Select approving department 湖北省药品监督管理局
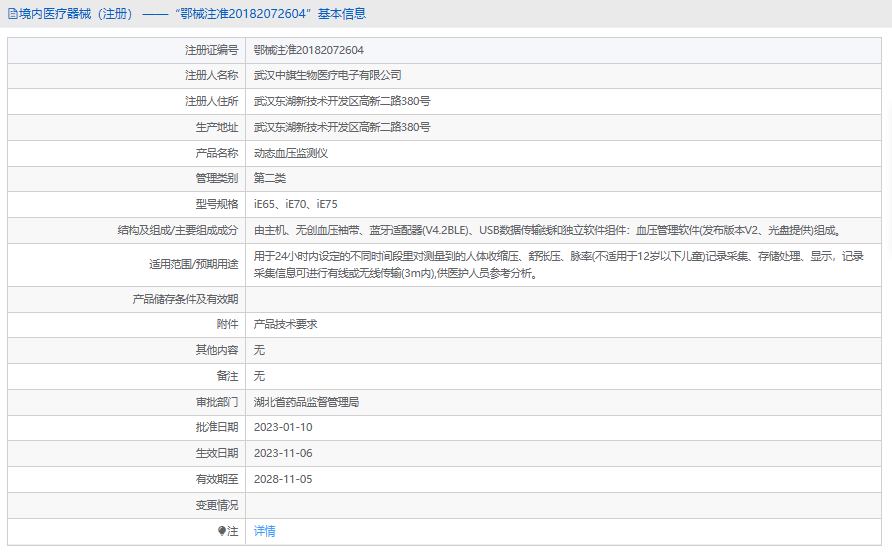The width and height of the screenshot is (892, 552). (307, 402)
